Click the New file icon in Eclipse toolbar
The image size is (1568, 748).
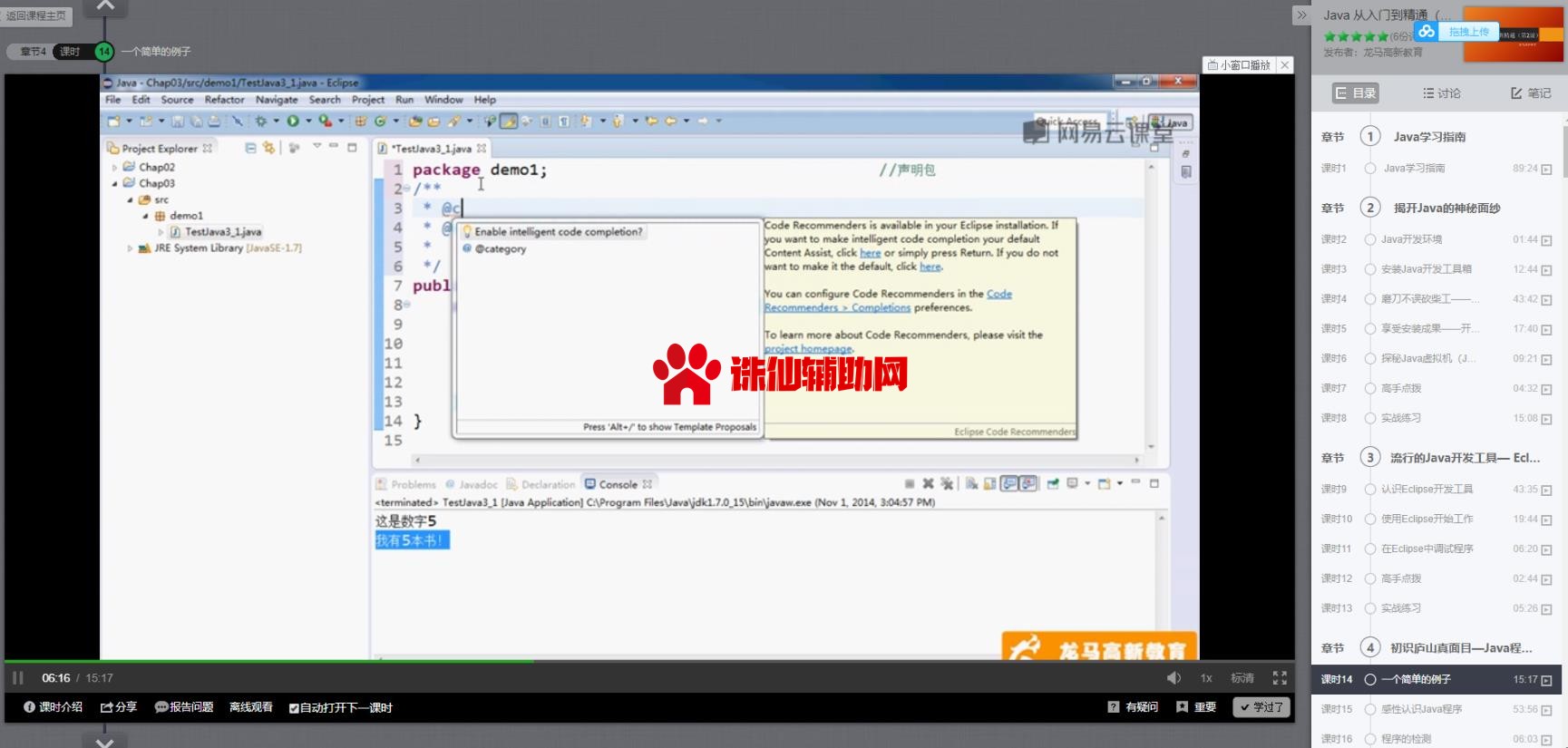coord(113,121)
